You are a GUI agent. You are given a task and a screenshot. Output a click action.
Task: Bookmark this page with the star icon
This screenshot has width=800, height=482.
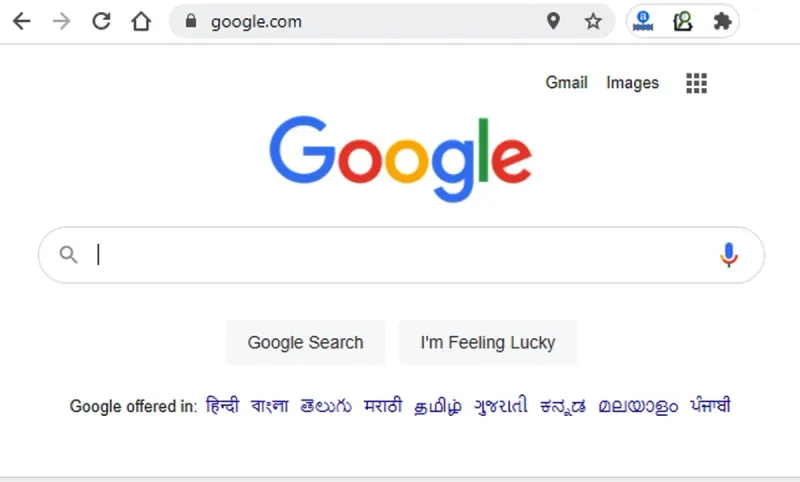[593, 21]
